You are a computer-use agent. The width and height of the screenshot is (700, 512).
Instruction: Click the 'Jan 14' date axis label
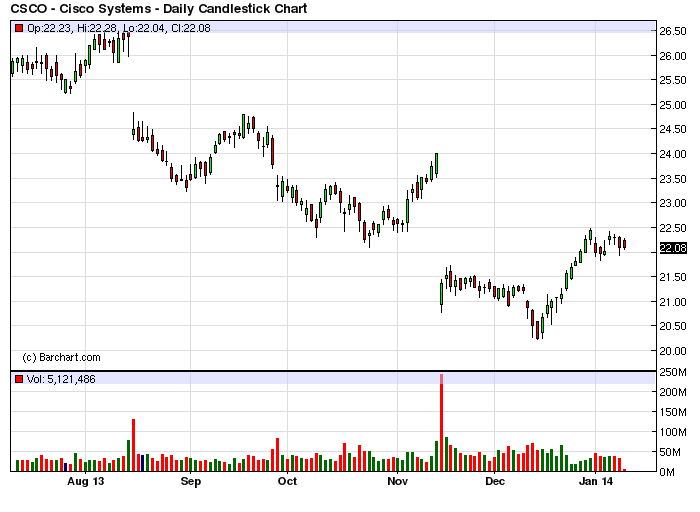596,481
